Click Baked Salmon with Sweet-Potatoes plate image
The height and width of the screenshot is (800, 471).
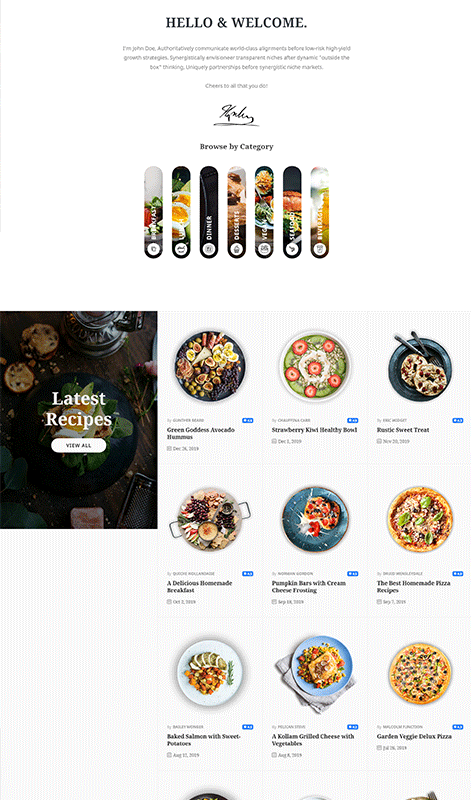[x=209, y=673]
